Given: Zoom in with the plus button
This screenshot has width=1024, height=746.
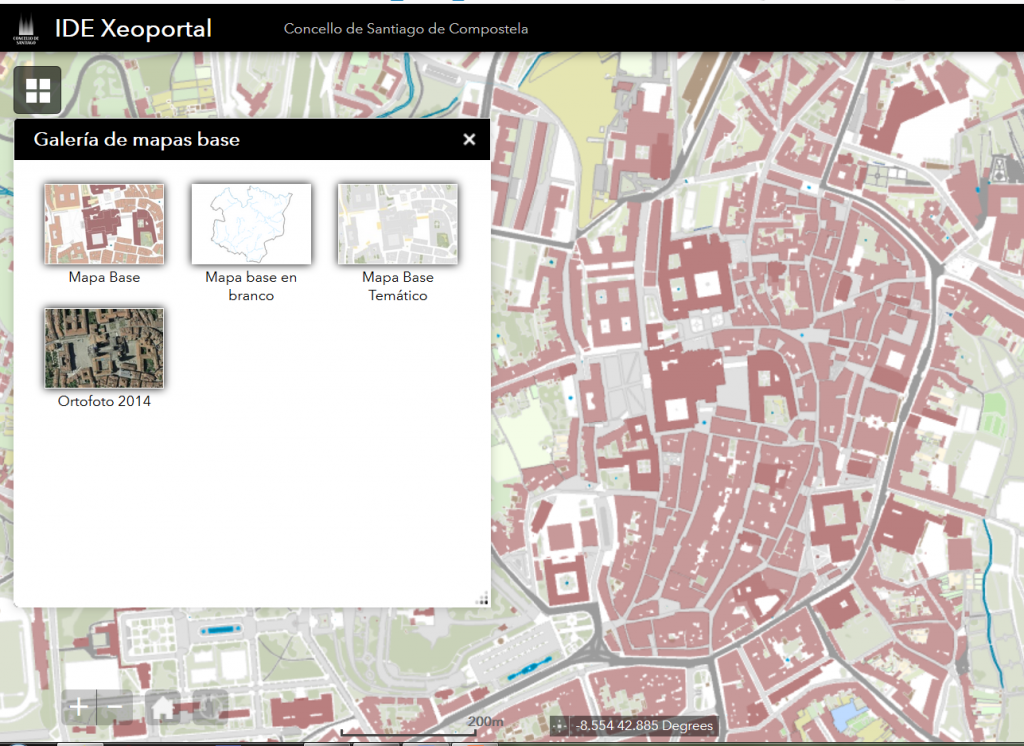Looking at the screenshot, I should [x=78, y=707].
